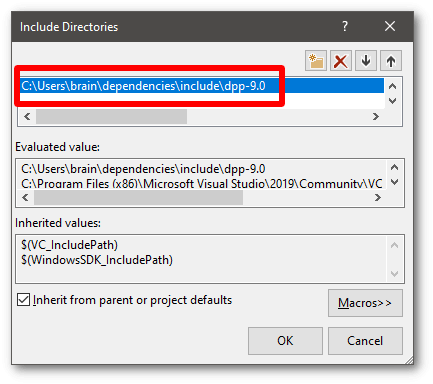The image size is (433, 384).
Task: Expand the Macros>> panel
Action: coord(365,303)
